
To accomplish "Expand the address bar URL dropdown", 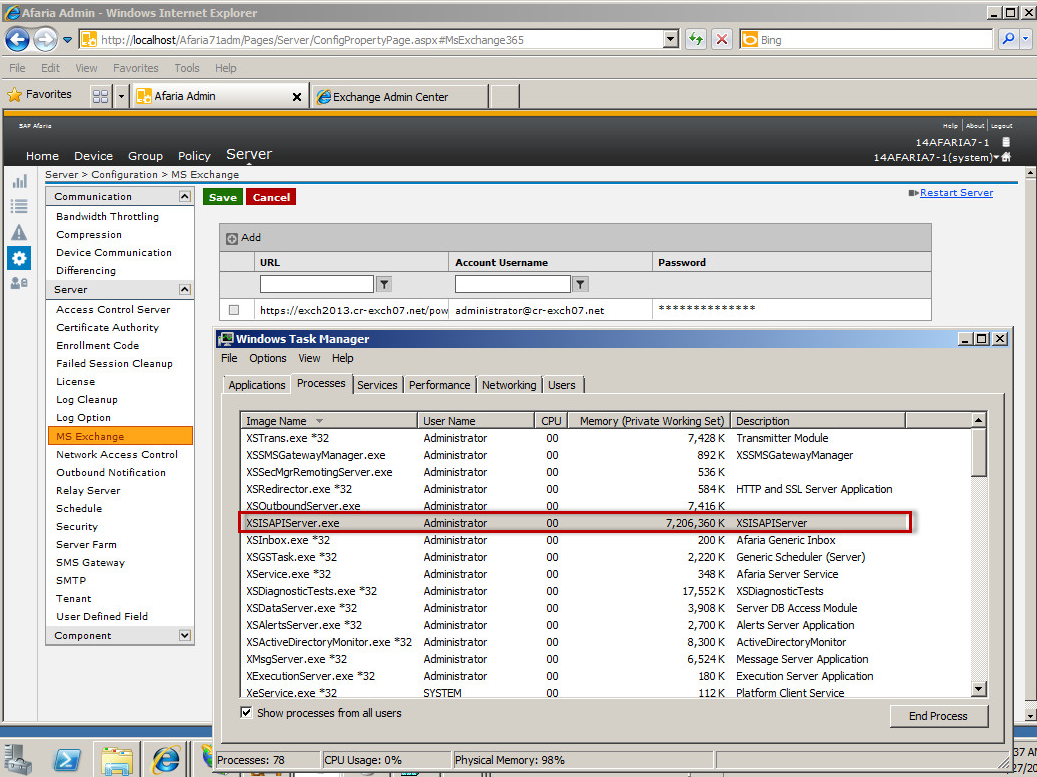I will click(x=671, y=40).
